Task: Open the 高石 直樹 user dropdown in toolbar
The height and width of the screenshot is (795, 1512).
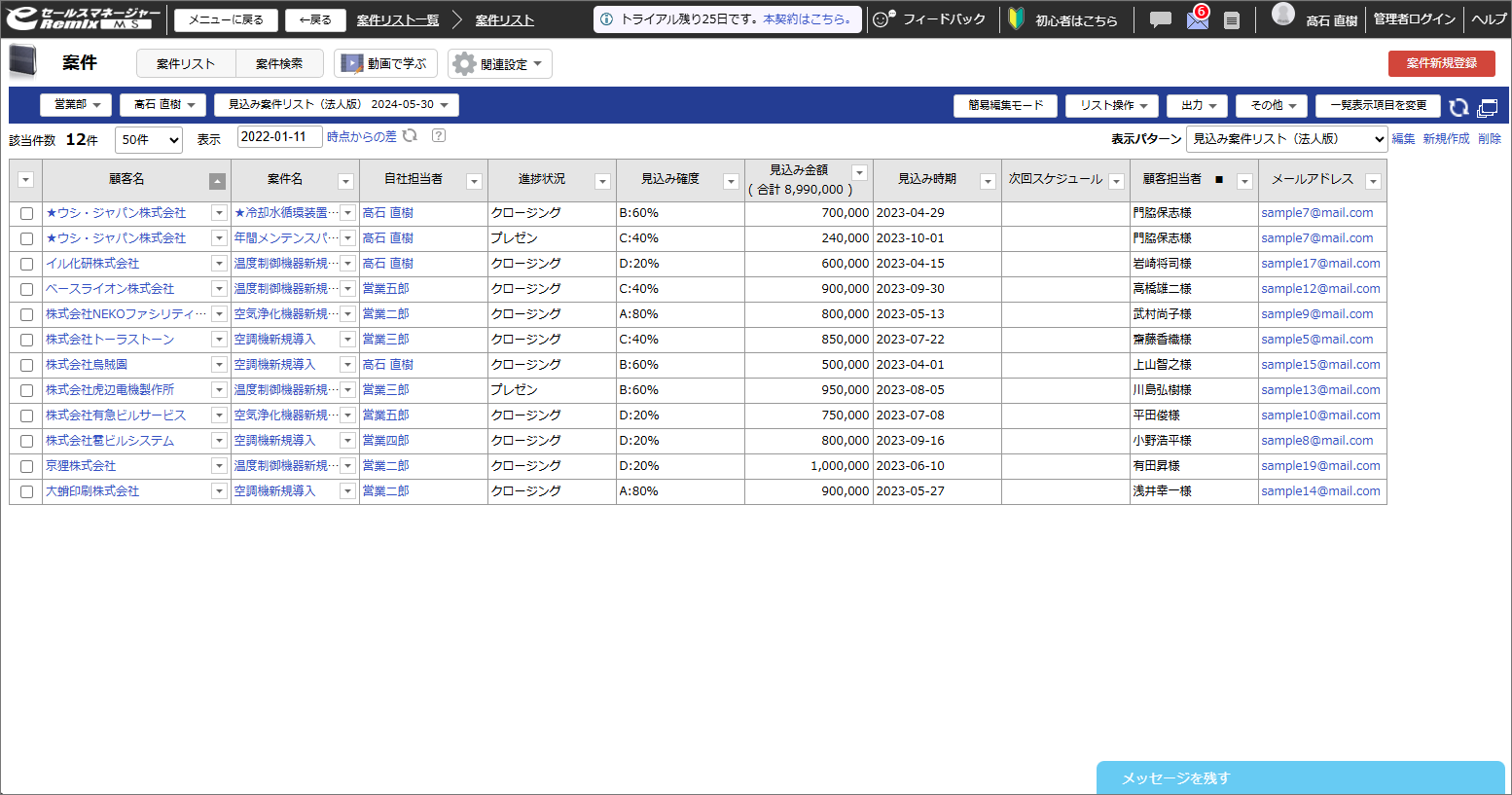Action: click(162, 105)
